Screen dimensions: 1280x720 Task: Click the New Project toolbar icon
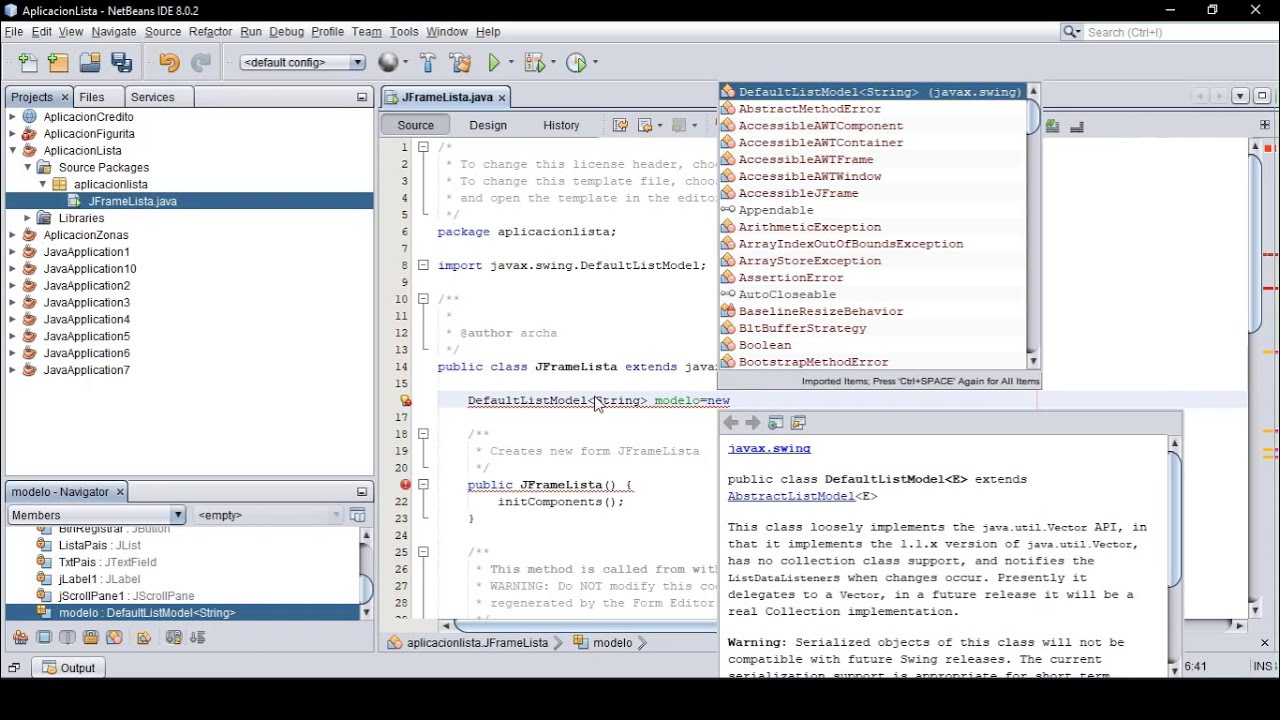58,63
